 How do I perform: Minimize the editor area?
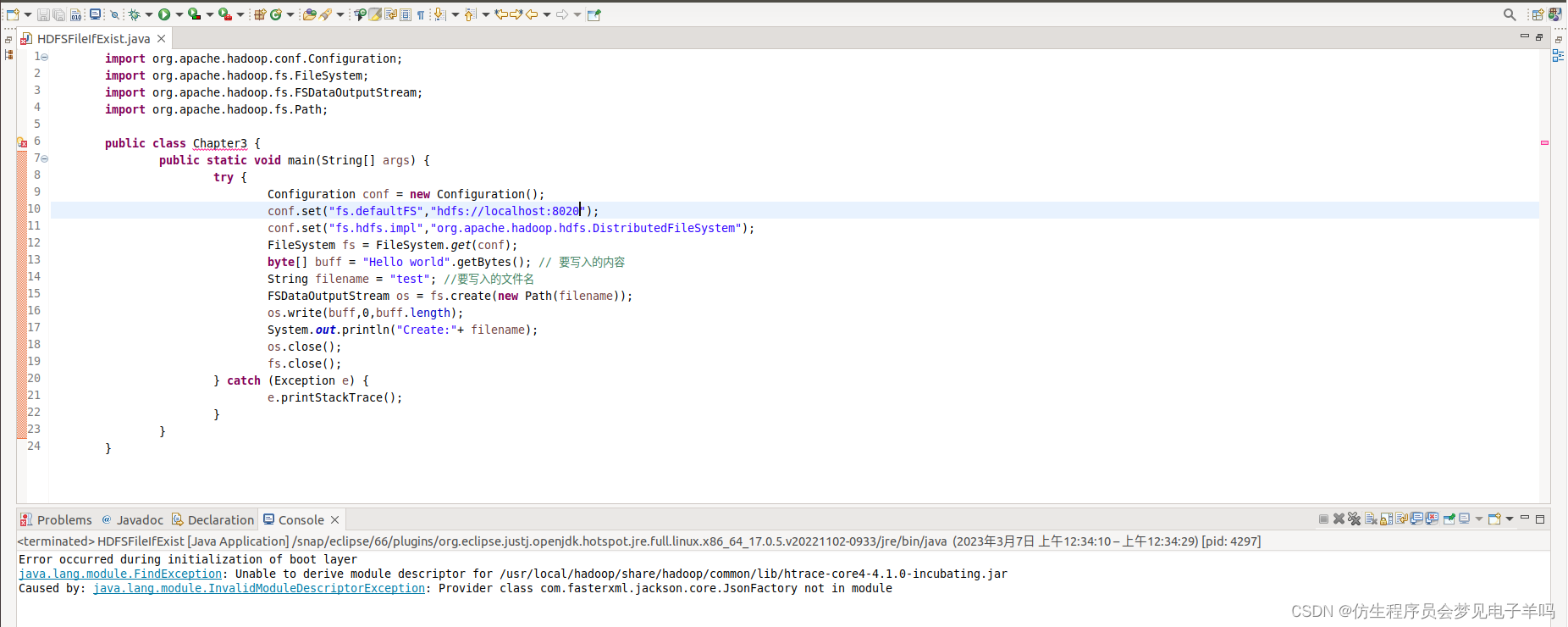[1525, 36]
